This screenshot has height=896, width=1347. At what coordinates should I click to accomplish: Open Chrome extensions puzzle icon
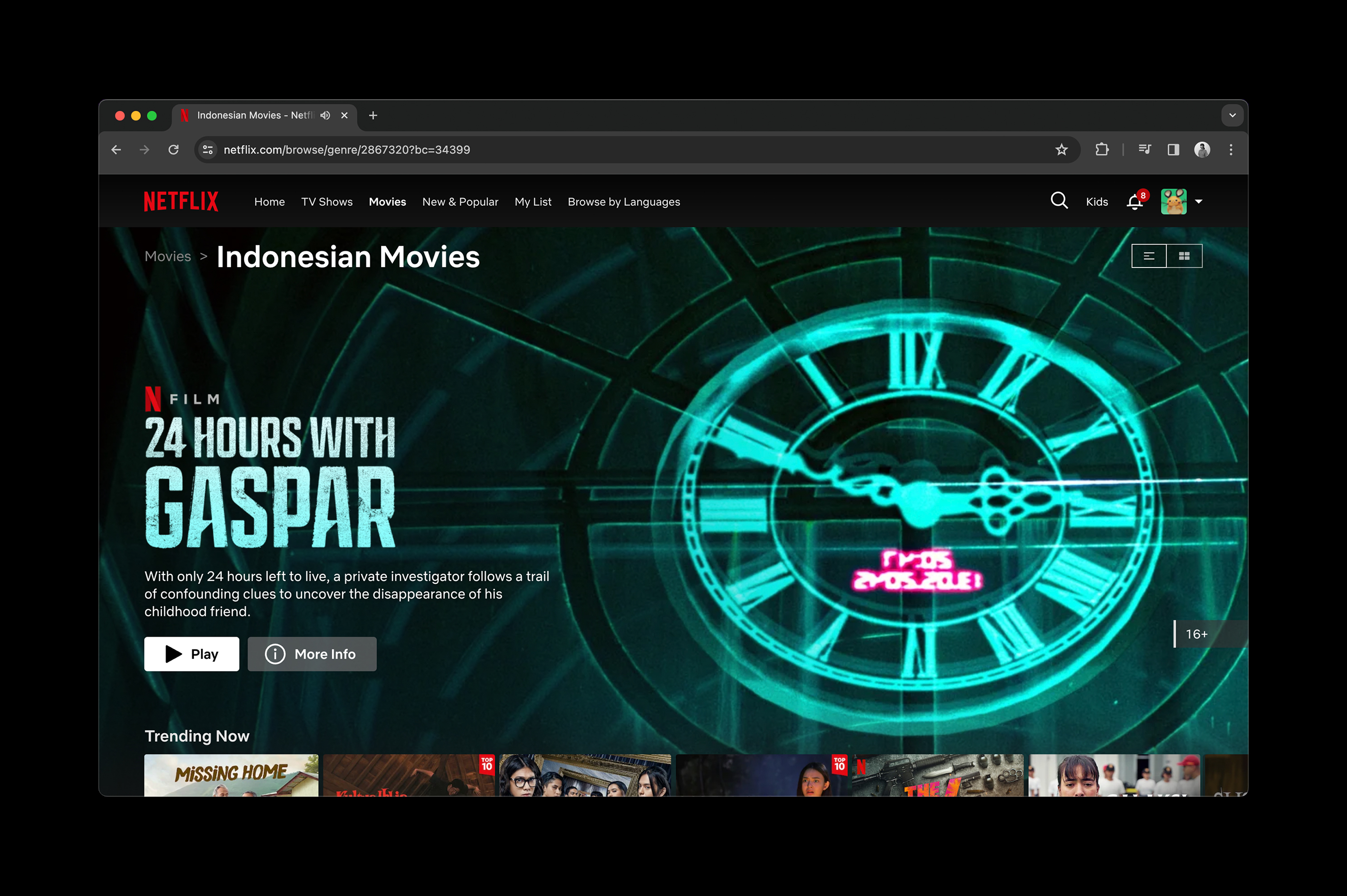coord(1102,150)
